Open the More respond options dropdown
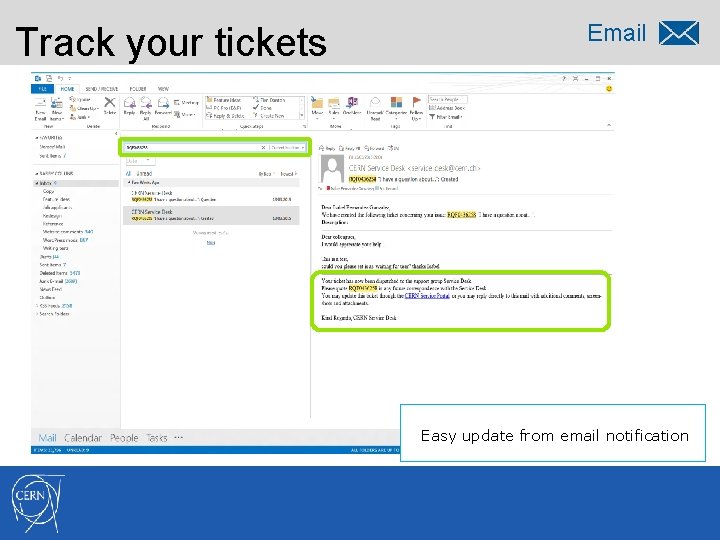 pos(185,114)
